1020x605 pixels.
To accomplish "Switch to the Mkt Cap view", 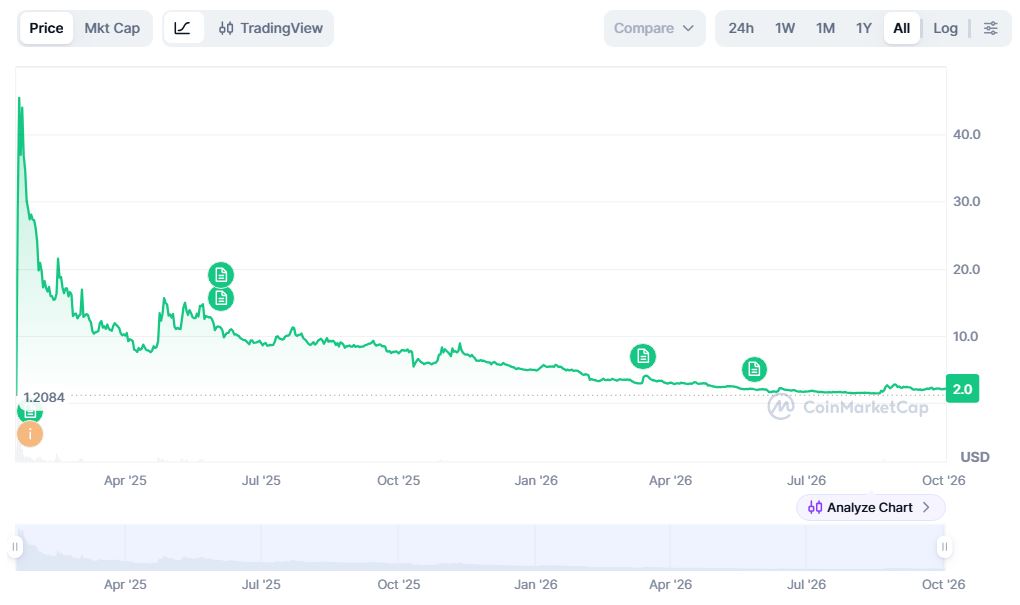I will 112,28.
